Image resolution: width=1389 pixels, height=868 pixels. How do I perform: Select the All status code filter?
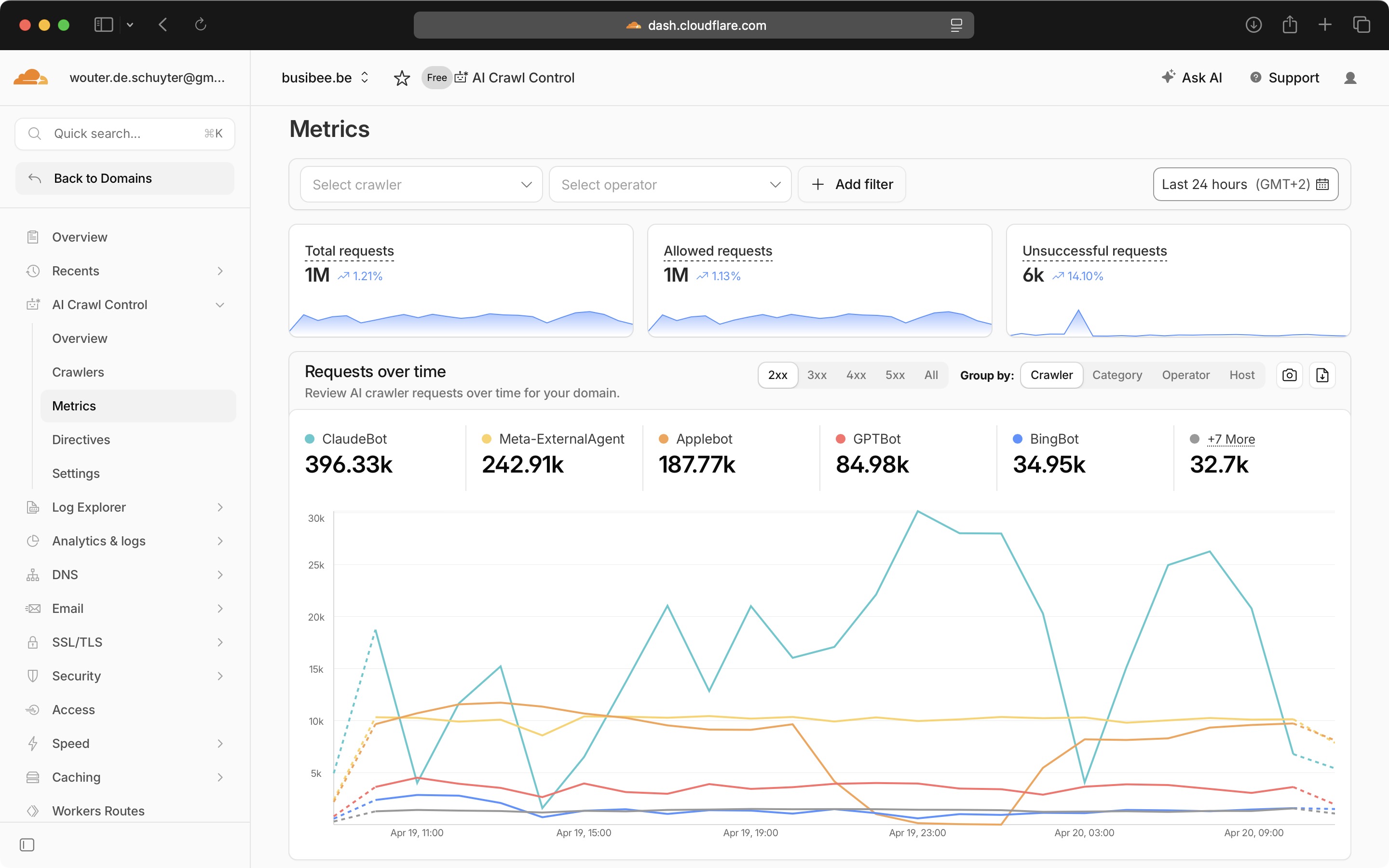click(x=931, y=375)
